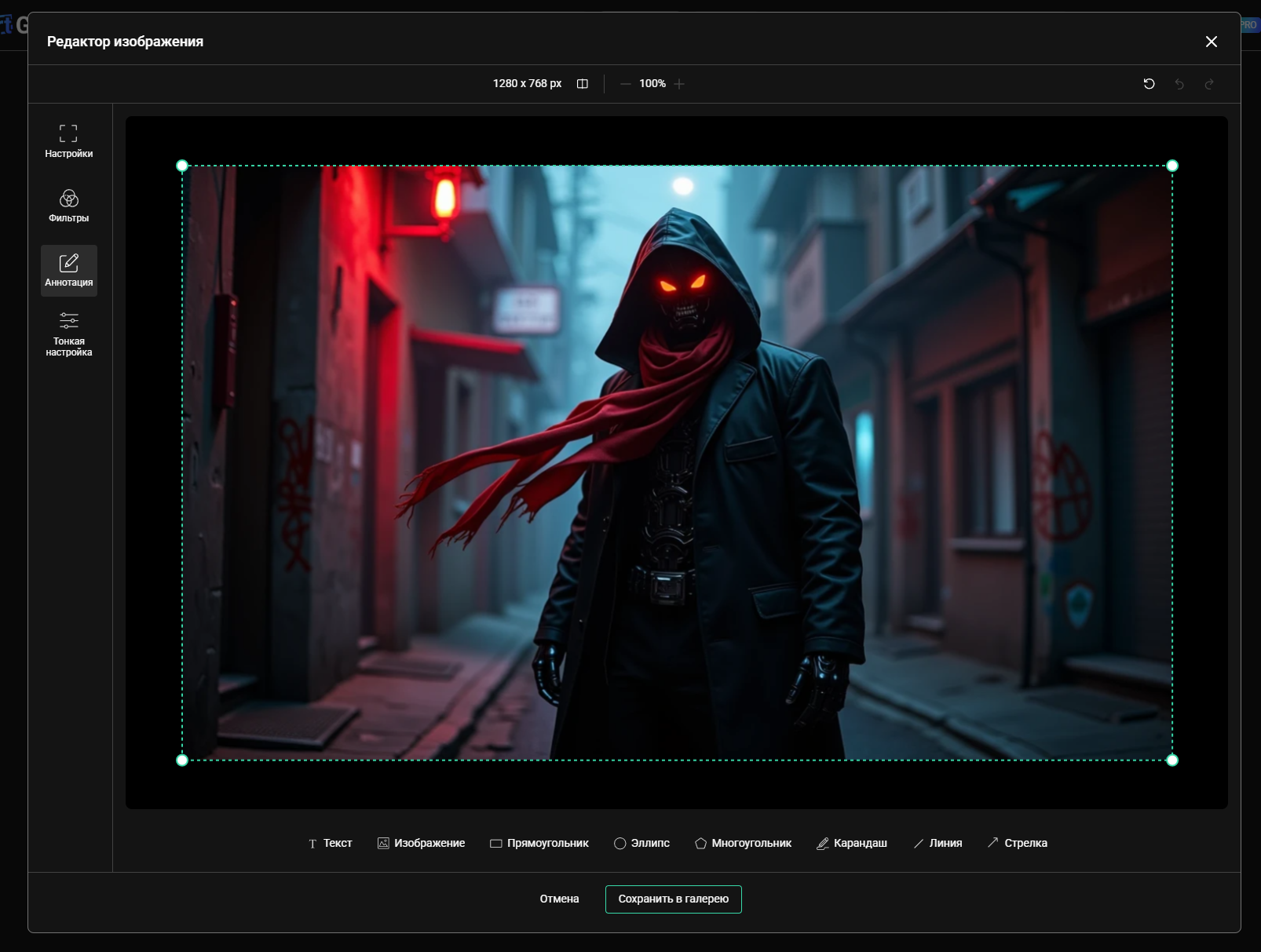Click the Редактор изображения title text
The height and width of the screenshot is (952, 1261).
125,42
